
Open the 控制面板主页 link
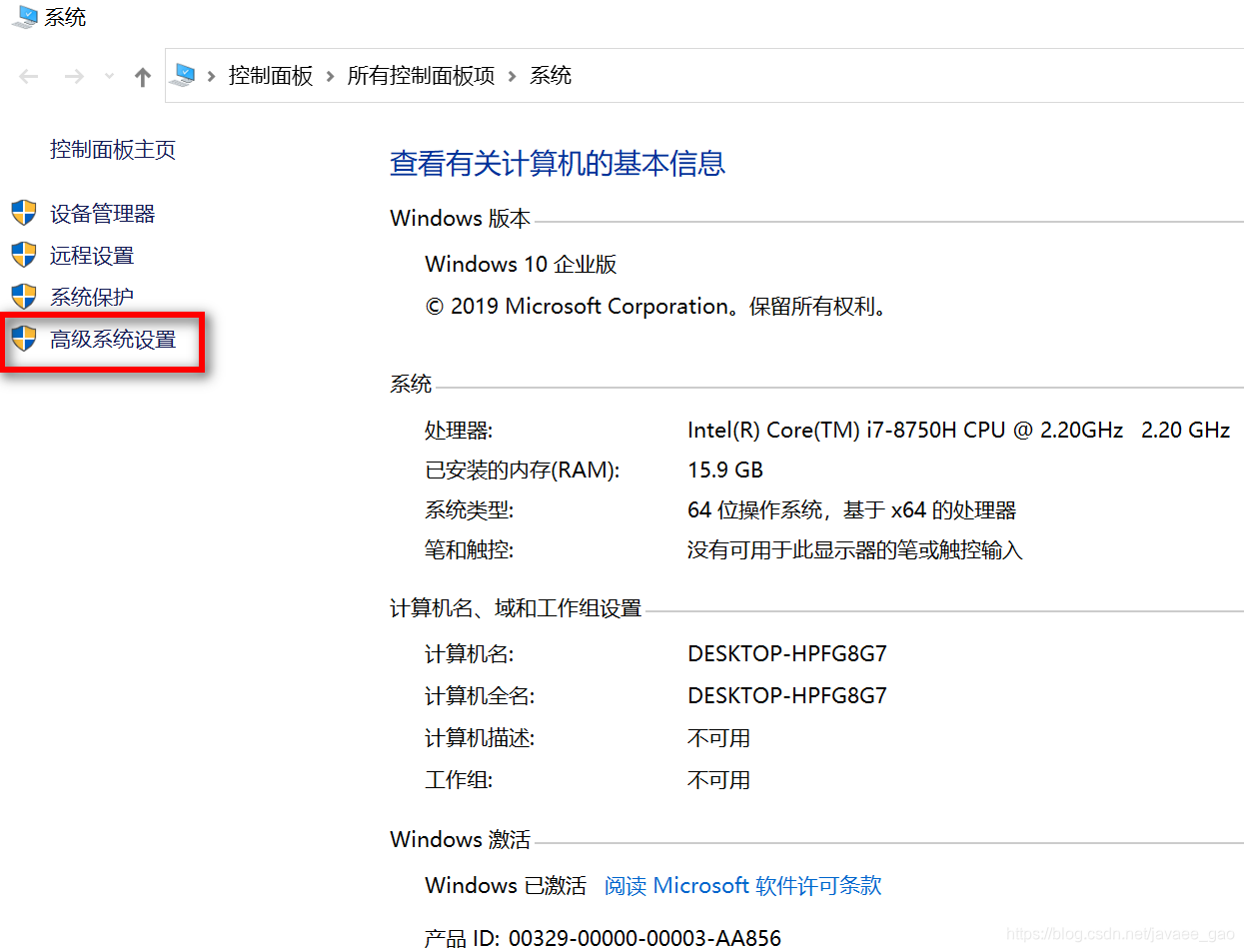pyautogui.click(x=113, y=150)
